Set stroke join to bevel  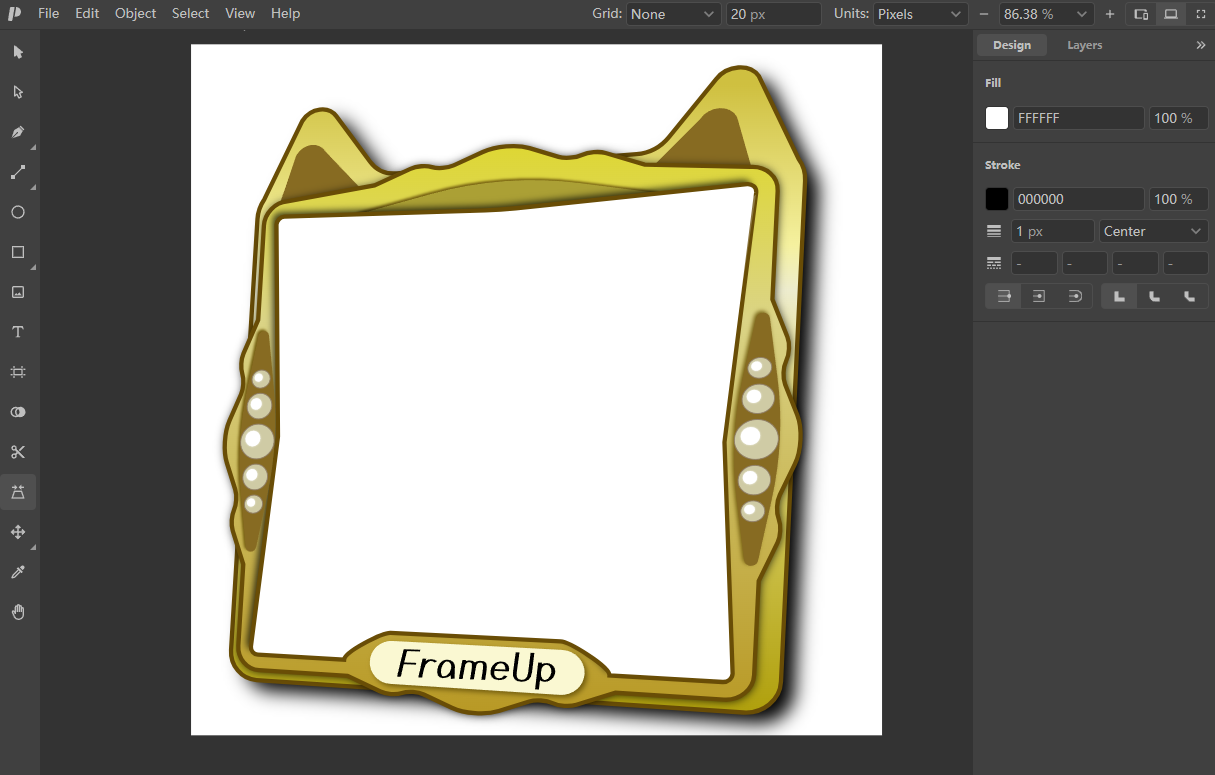click(1190, 296)
